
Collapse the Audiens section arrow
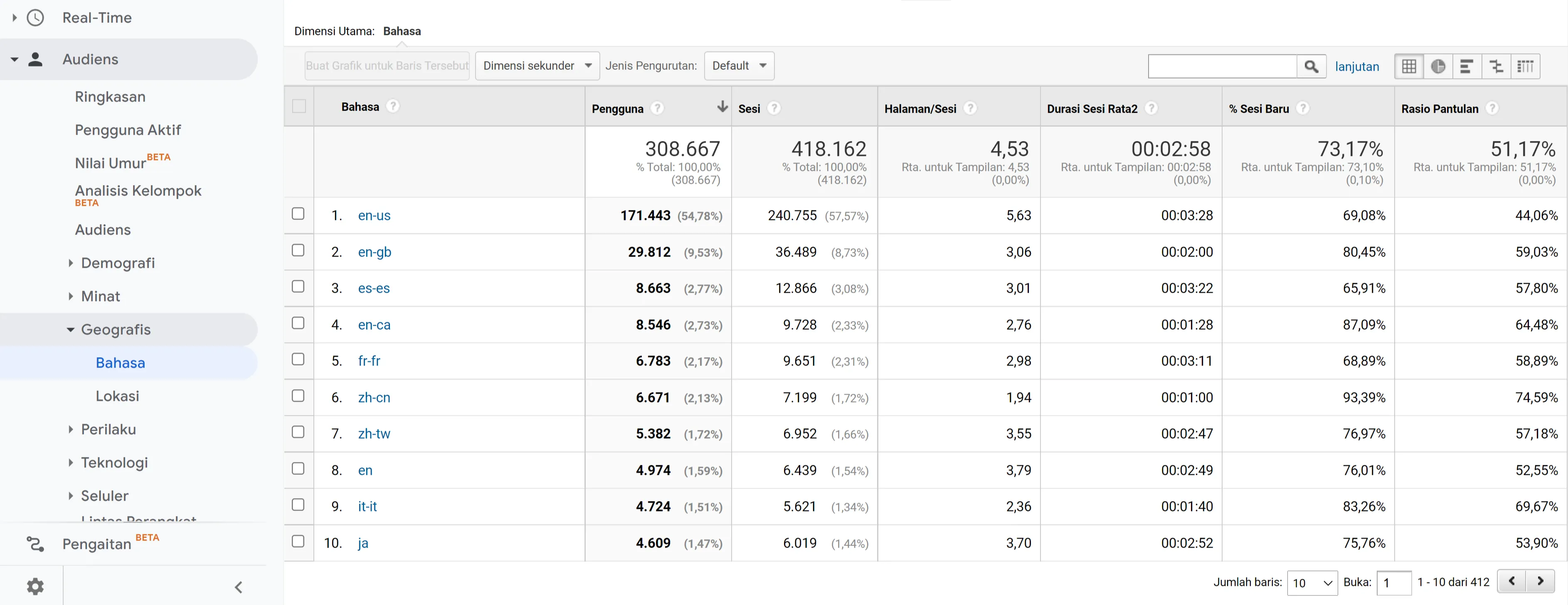coord(15,59)
